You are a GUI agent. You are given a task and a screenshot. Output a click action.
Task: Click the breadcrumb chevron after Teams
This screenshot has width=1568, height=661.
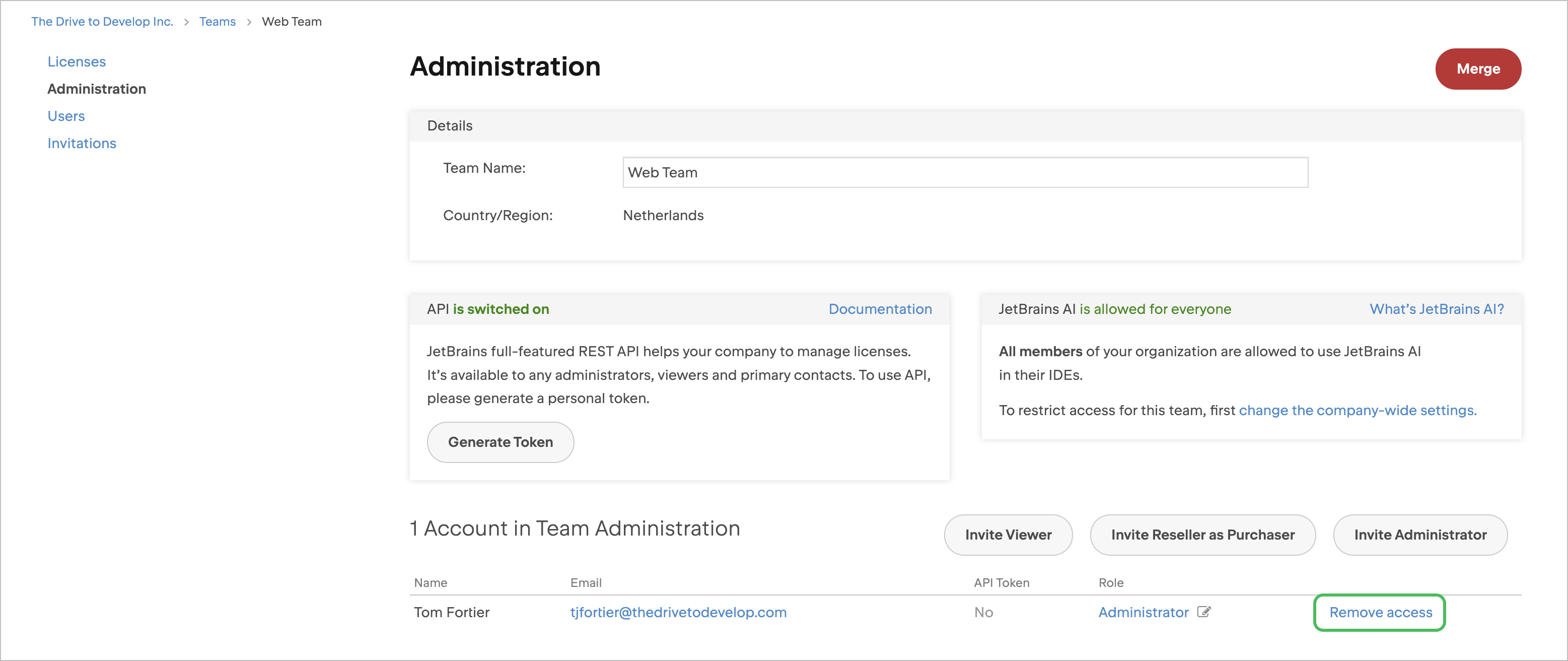click(249, 22)
